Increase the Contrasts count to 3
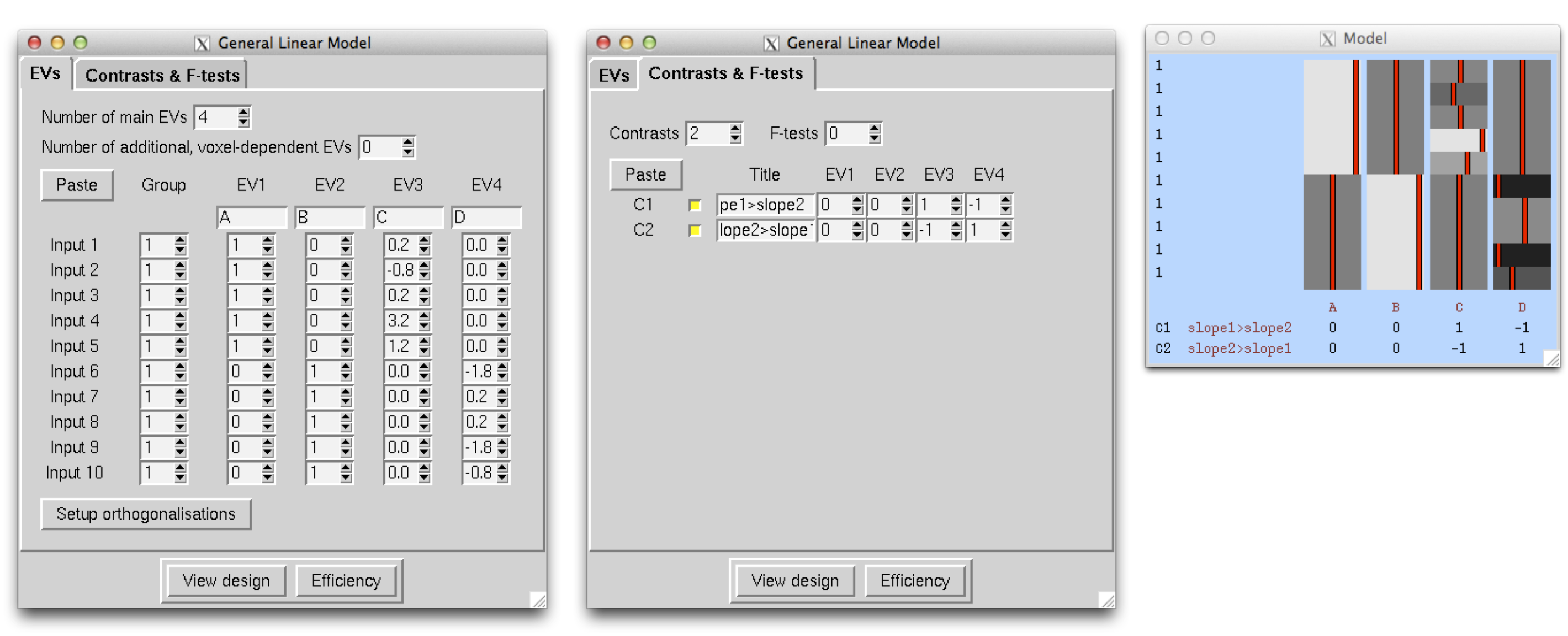 [x=734, y=129]
